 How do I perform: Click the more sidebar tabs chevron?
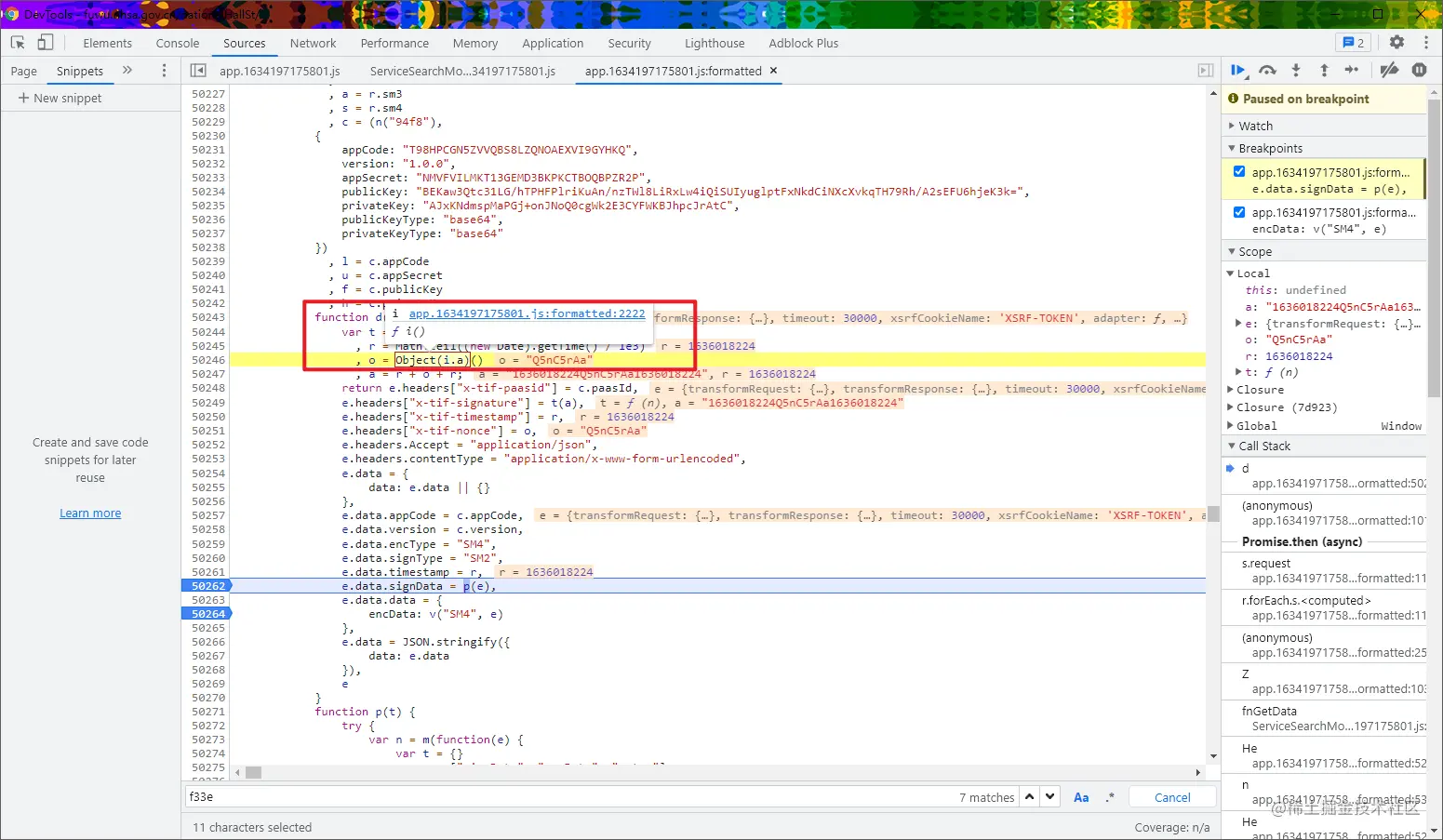127,71
